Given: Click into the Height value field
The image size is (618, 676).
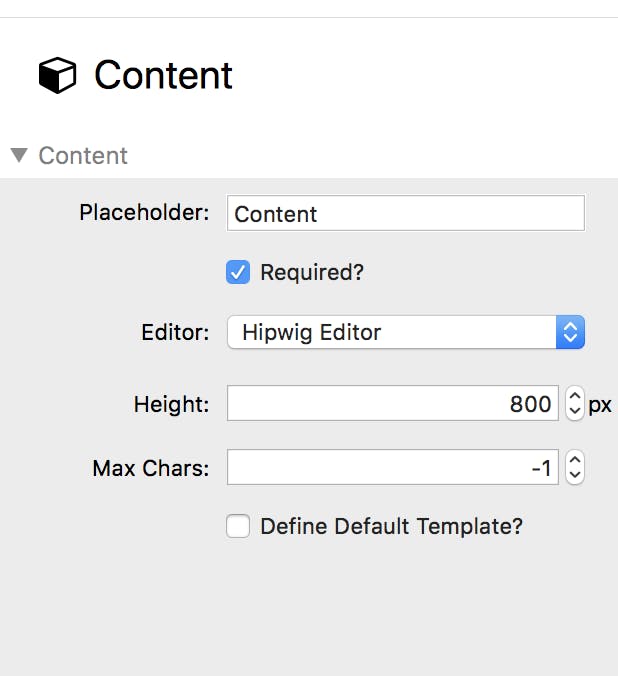Looking at the screenshot, I should pyautogui.click(x=392, y=404).
